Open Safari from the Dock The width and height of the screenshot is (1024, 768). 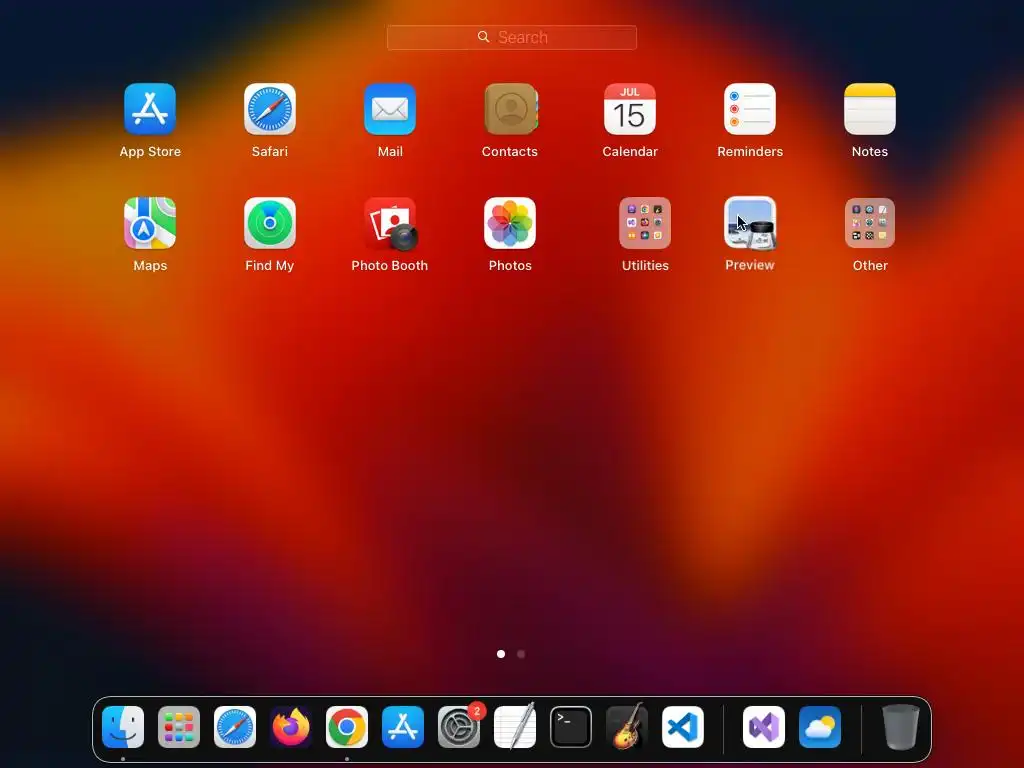[x=235, y=727]
